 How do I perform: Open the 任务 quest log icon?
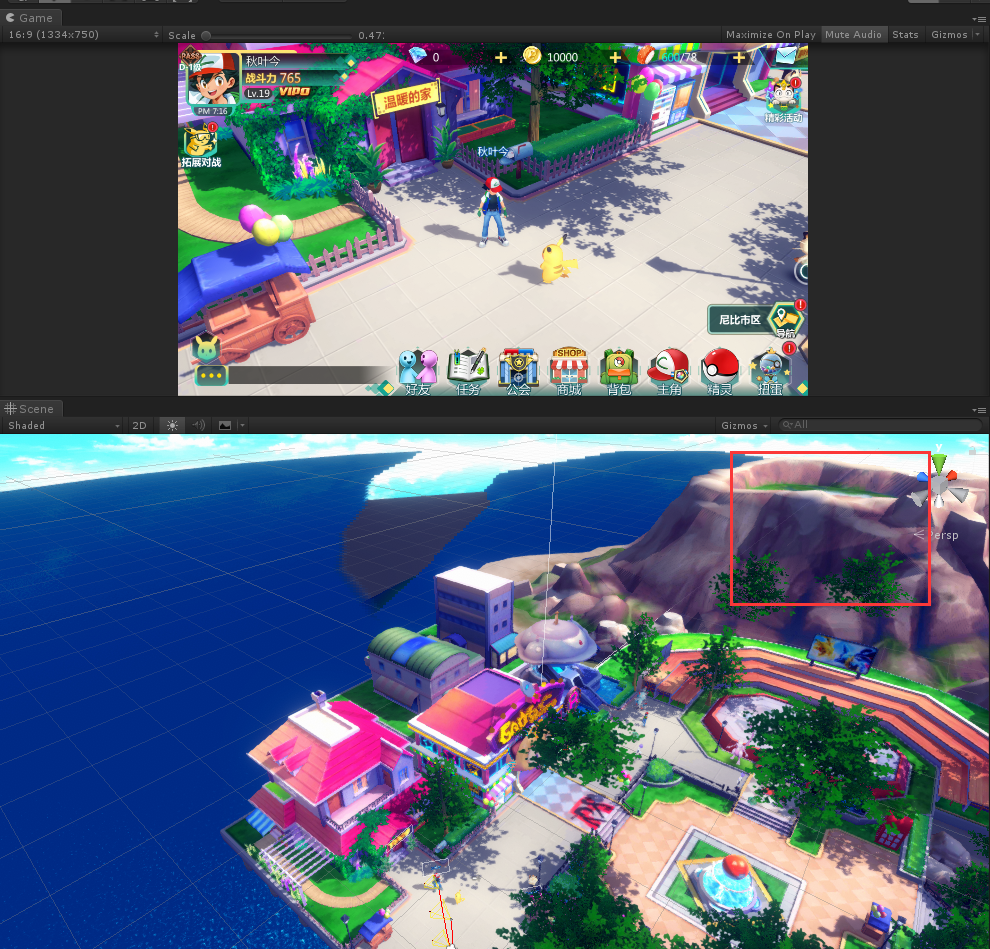tap(468, 365)
